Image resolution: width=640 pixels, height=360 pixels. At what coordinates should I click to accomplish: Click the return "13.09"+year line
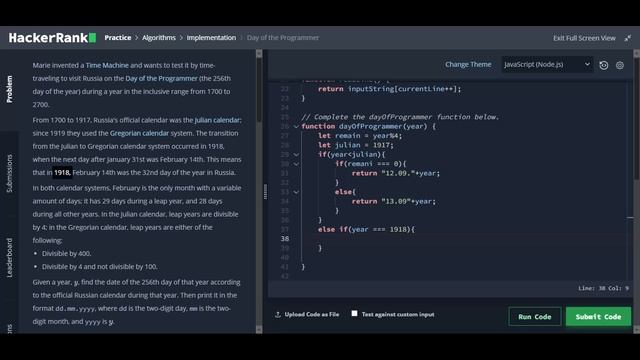tap(394, 201)
